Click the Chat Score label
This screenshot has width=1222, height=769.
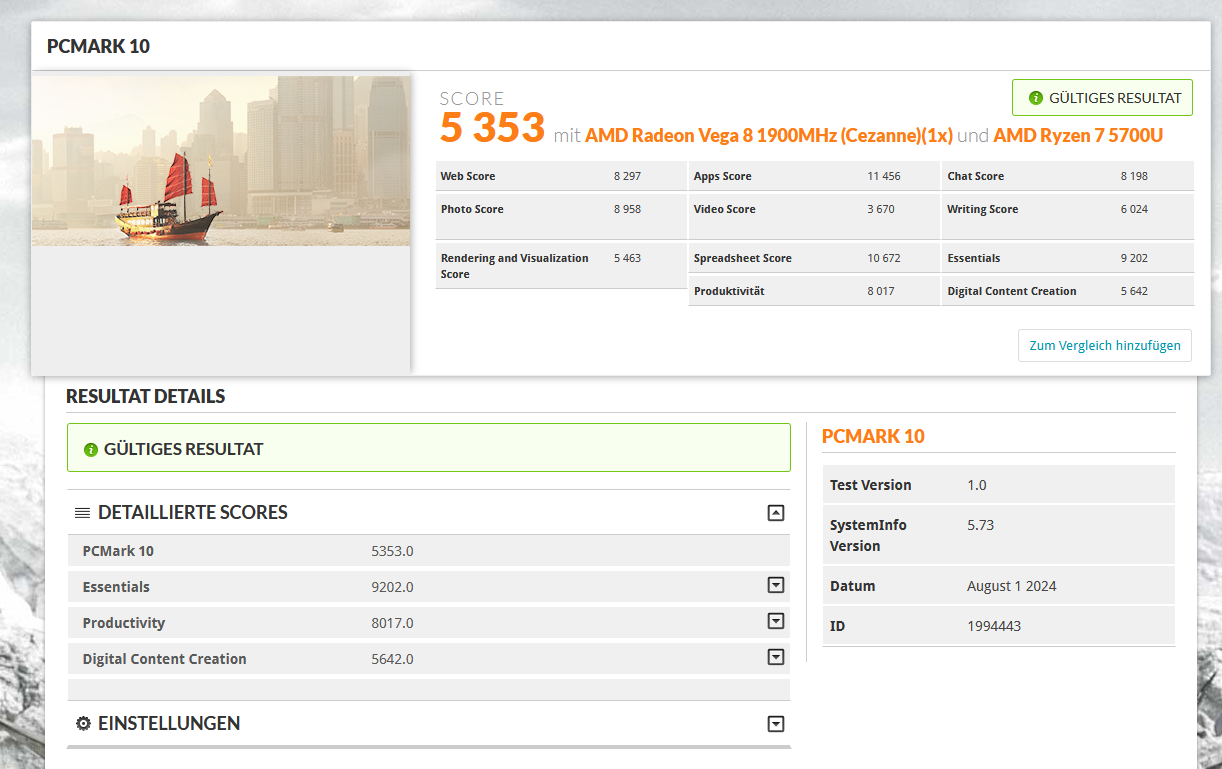pos(976,176)
